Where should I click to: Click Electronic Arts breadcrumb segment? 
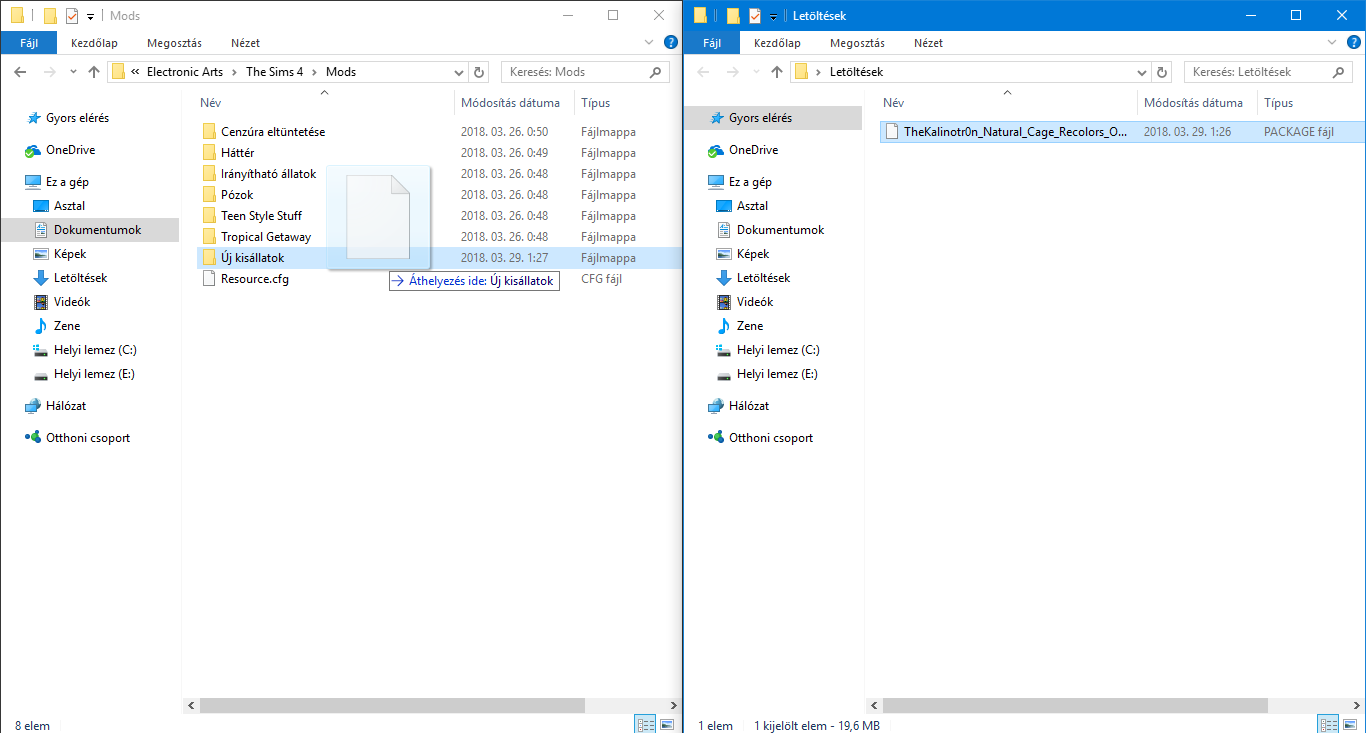pos(186,72)
